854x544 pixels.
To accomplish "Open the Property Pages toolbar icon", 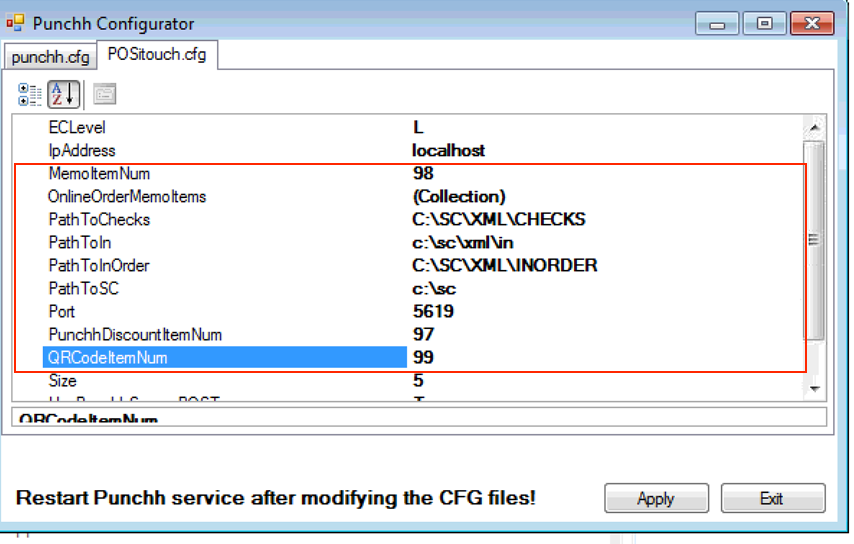I will point(105,94).
